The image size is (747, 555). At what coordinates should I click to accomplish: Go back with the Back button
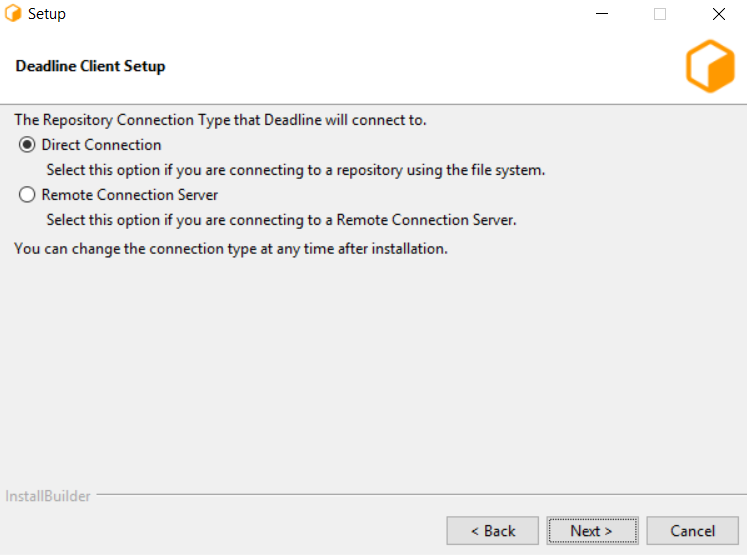pos(493,531)
